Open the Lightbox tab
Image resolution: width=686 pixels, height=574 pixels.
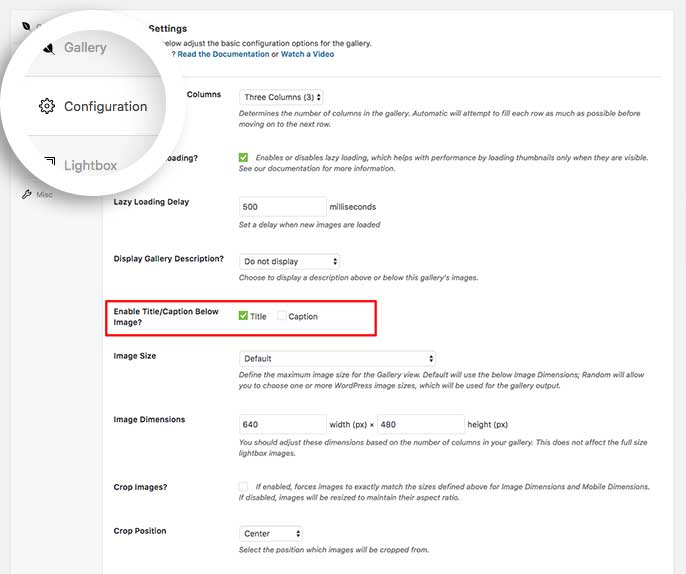[90, 165]
